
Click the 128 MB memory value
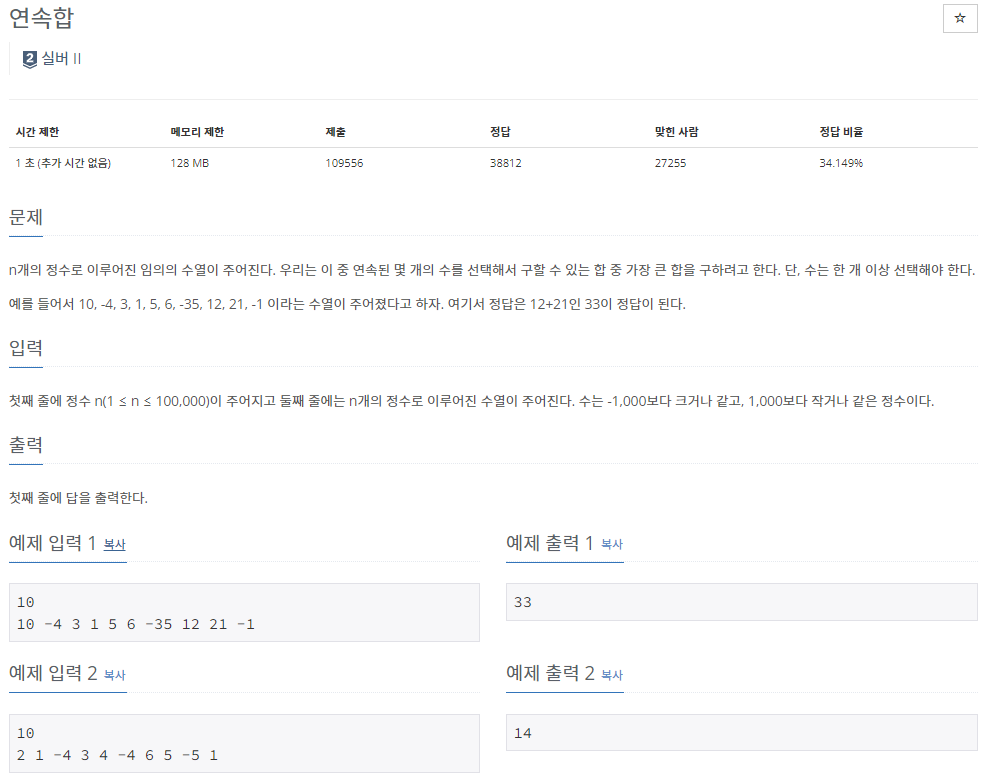point(189,163)
